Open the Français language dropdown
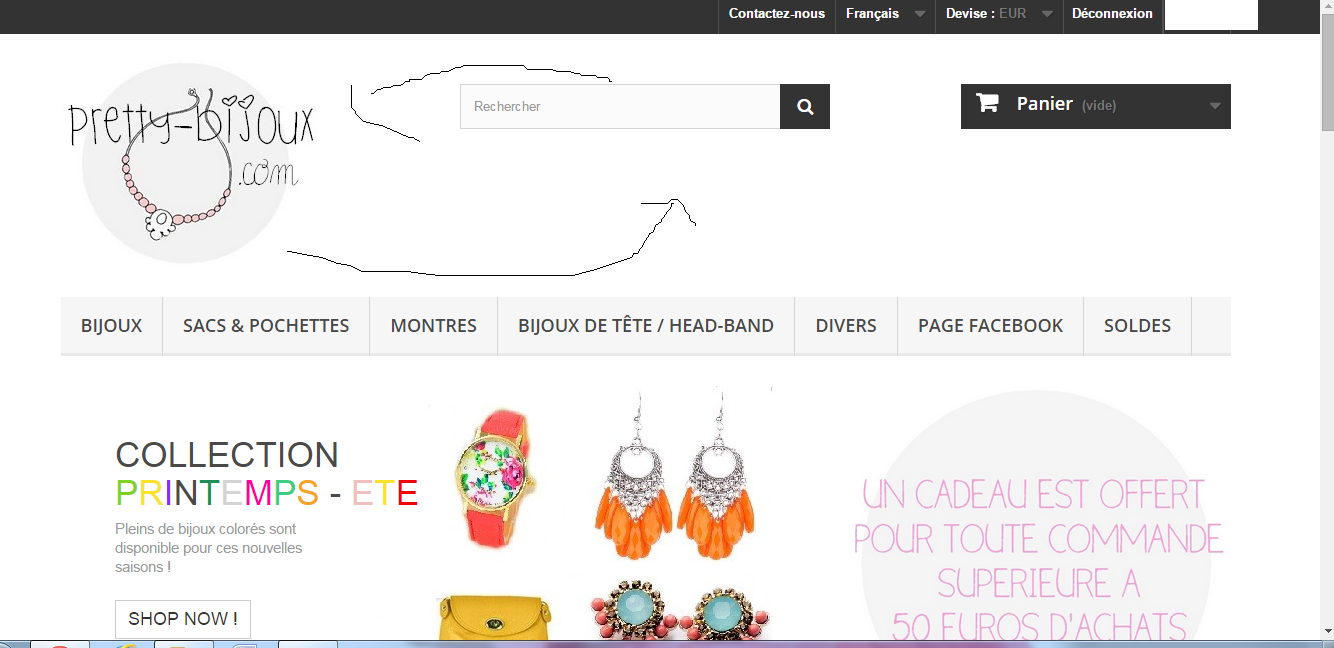 885,14
